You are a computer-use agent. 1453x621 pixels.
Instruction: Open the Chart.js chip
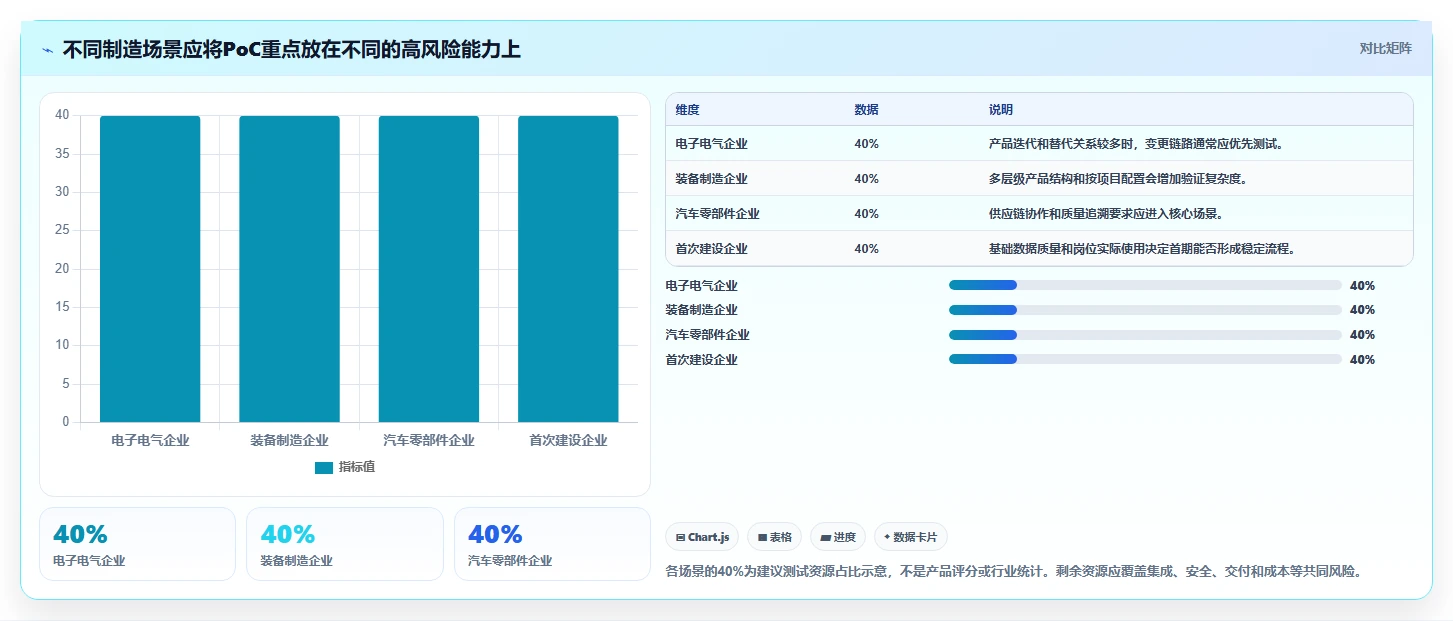click(702, 537)
